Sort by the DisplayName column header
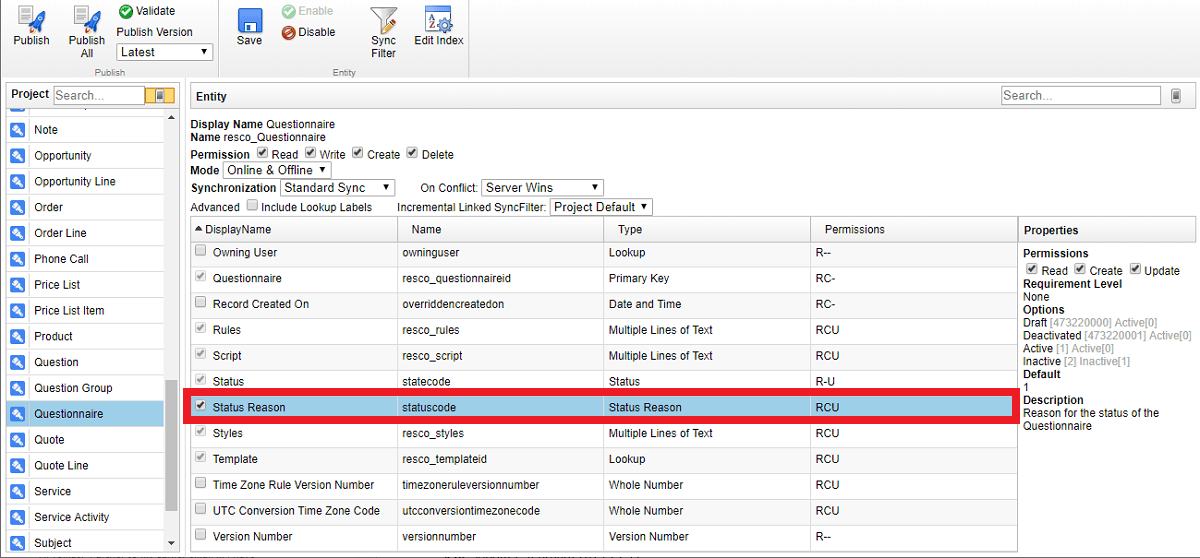 [294, 229]
